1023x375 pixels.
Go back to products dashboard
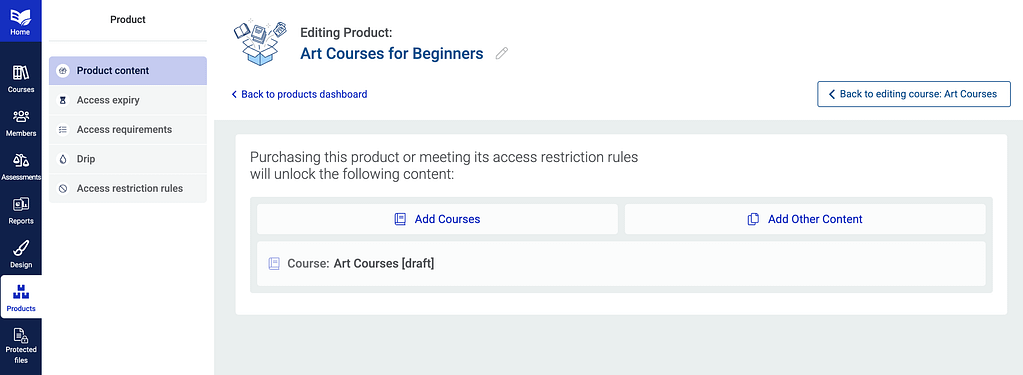pyautogui.click(x=299, y=95)
